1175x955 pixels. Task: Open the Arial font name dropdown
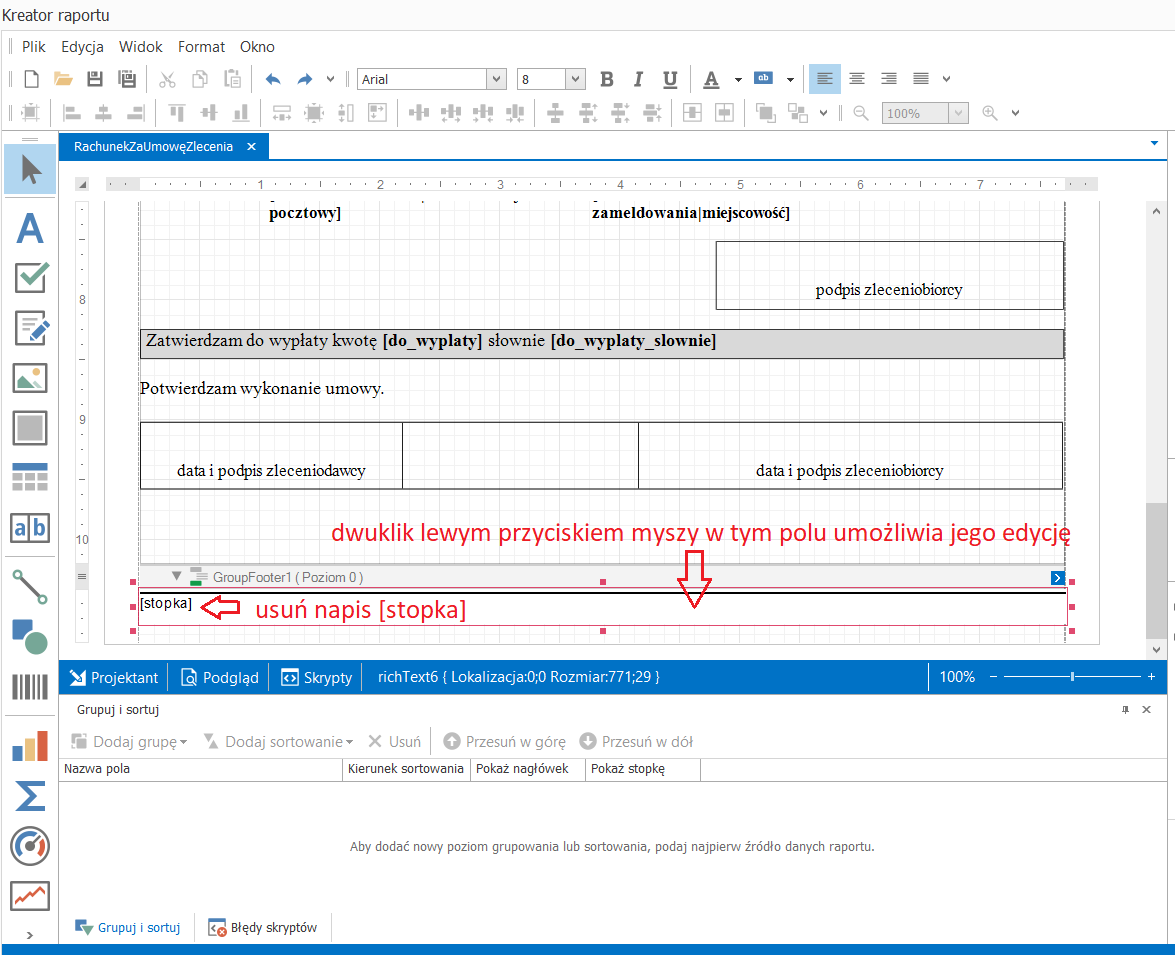pos(496,79)
